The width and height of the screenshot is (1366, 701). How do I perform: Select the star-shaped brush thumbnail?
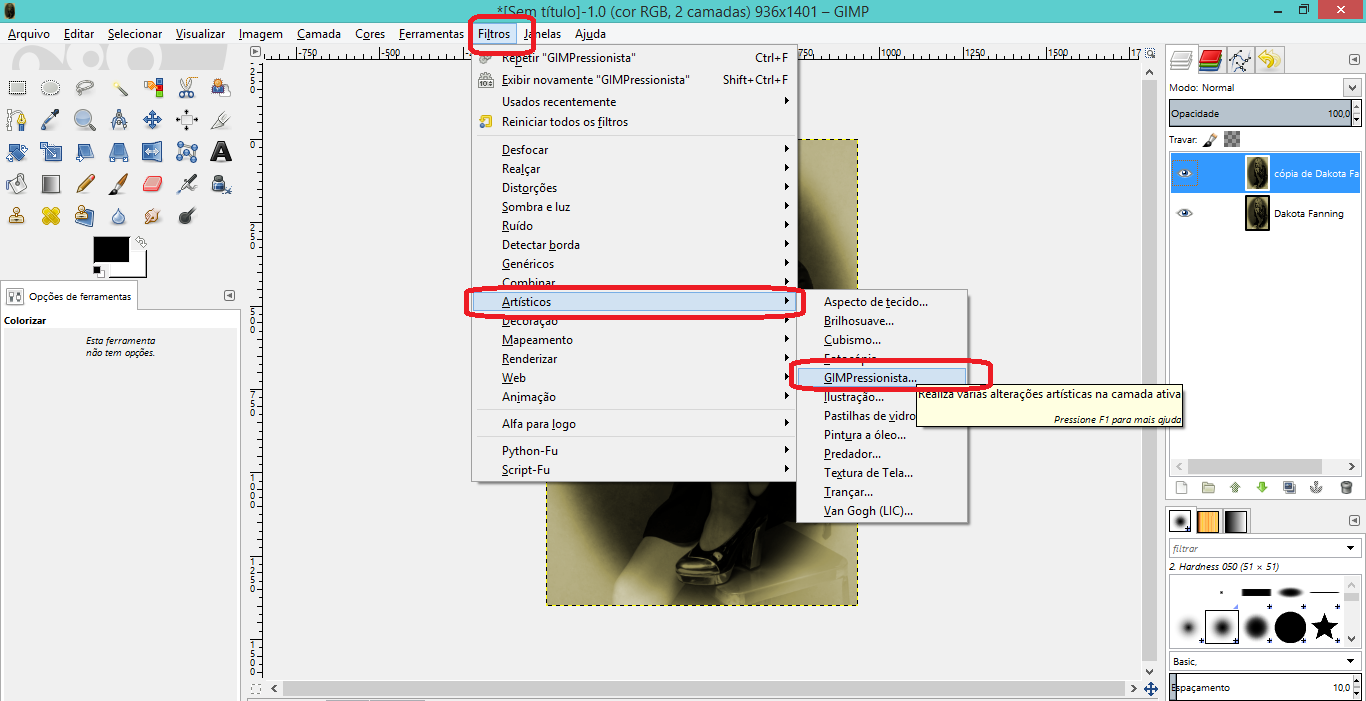(x=1324, y=628)
